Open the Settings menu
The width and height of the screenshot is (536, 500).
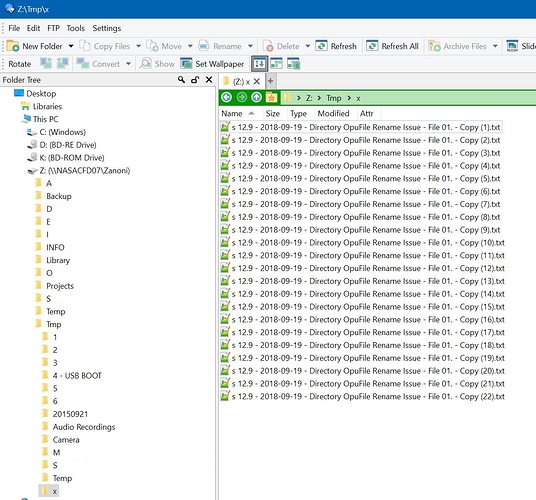pos(107,28)
